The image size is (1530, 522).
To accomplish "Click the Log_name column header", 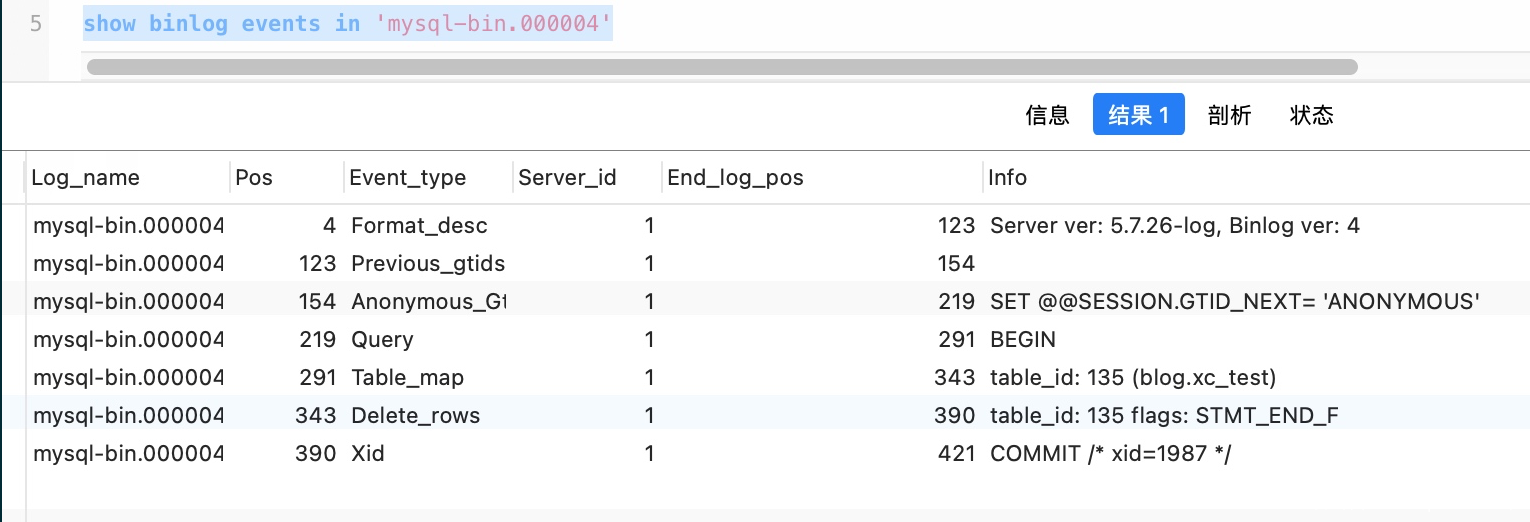I will (x=86, y=178).
